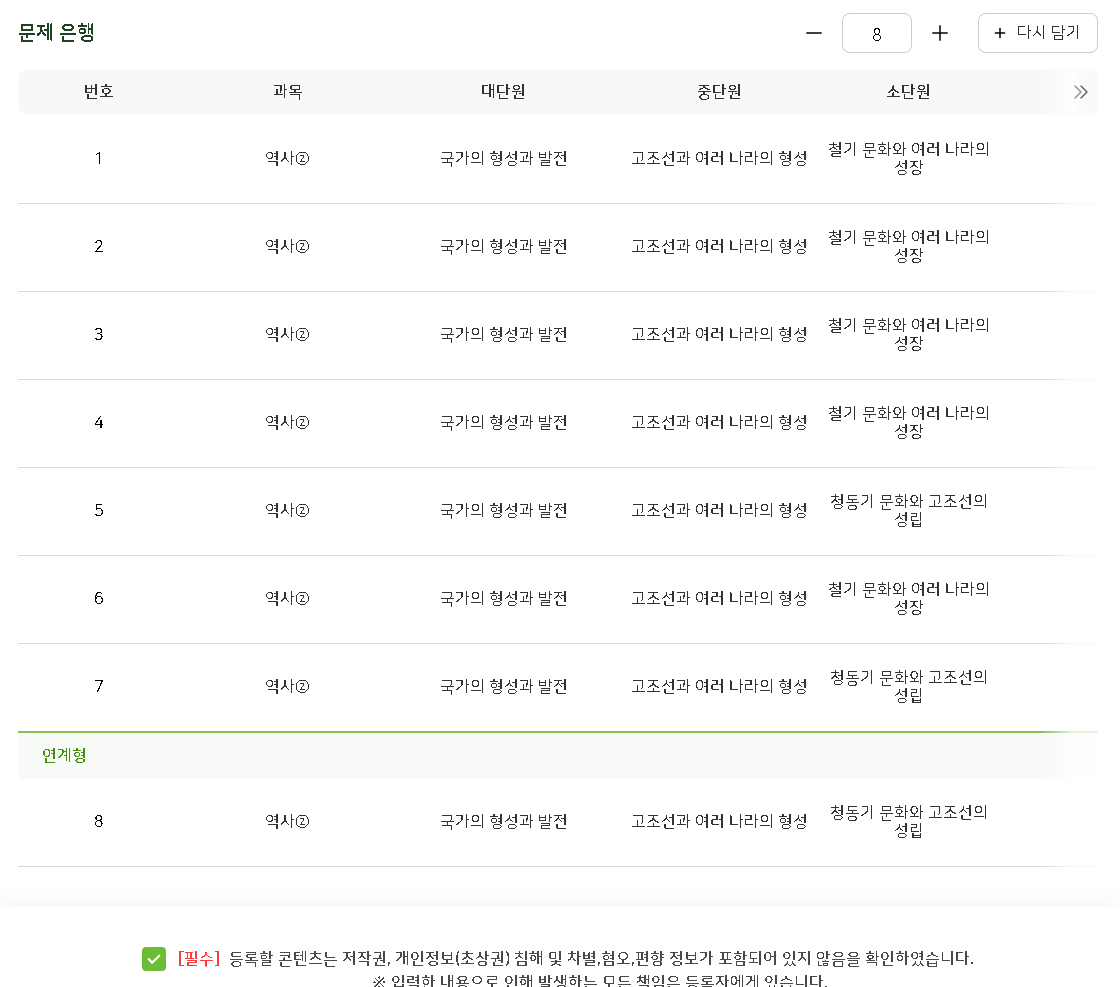Select the 번호 column header
This screenshot has width=1120, height=987.
pos(99,91)
